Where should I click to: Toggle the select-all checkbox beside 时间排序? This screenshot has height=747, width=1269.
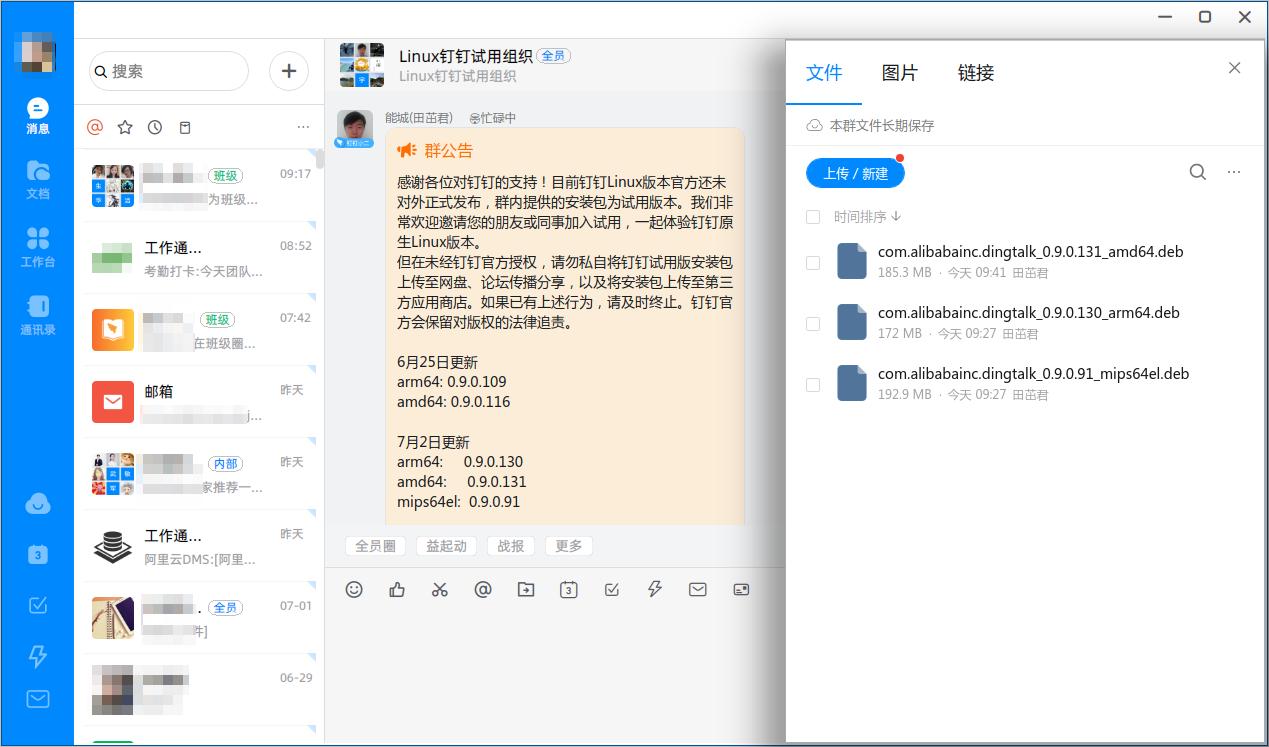point(813,217)
